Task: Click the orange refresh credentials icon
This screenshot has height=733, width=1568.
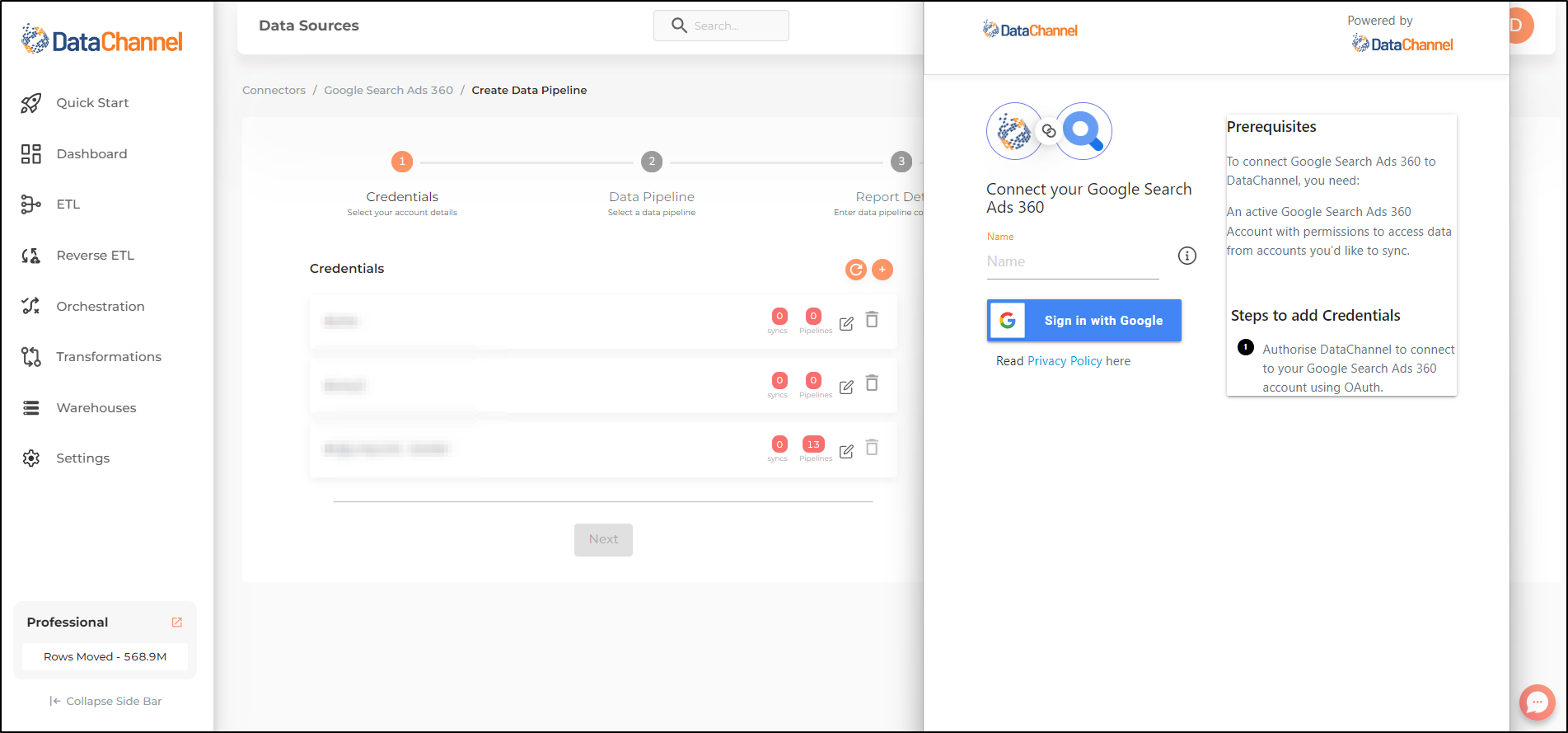Action: pos(856,270)
